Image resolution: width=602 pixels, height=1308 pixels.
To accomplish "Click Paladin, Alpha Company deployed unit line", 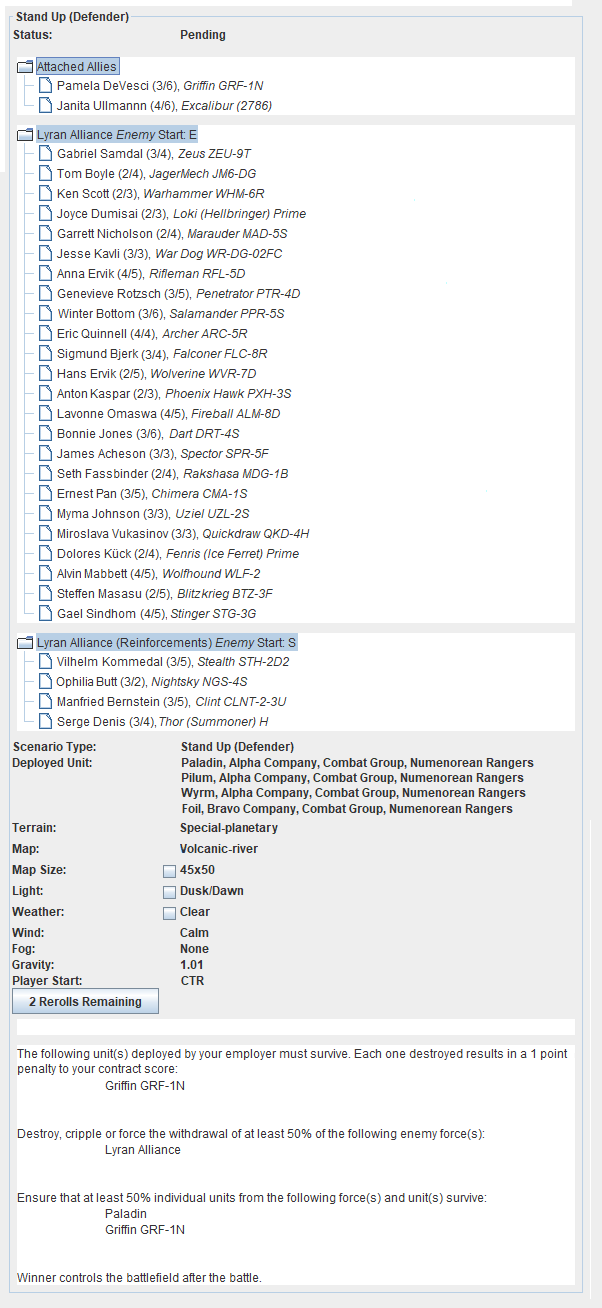I will (357, 763).
